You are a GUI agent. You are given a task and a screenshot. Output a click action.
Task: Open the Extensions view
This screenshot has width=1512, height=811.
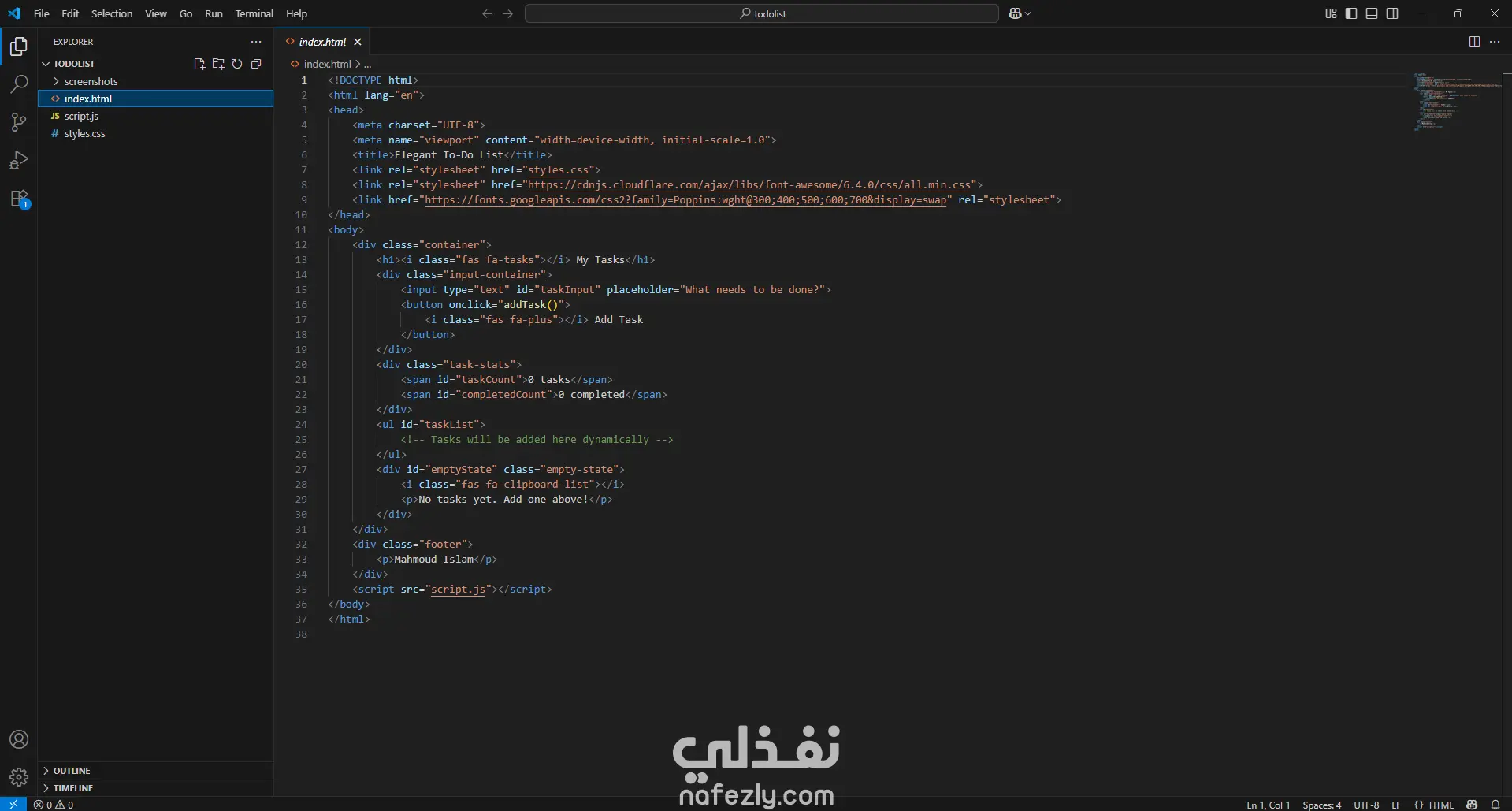pos(19,199)
